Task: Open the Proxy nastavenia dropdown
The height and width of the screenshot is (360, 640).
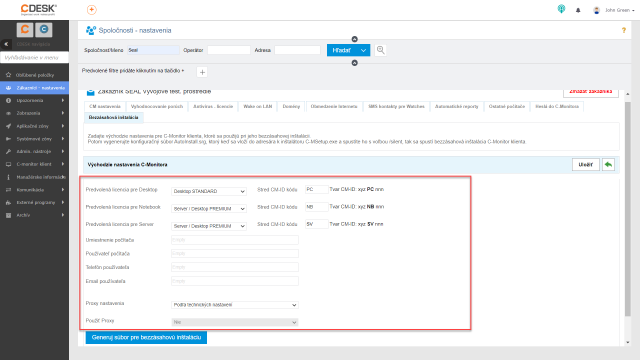Action: coord(235,305)
